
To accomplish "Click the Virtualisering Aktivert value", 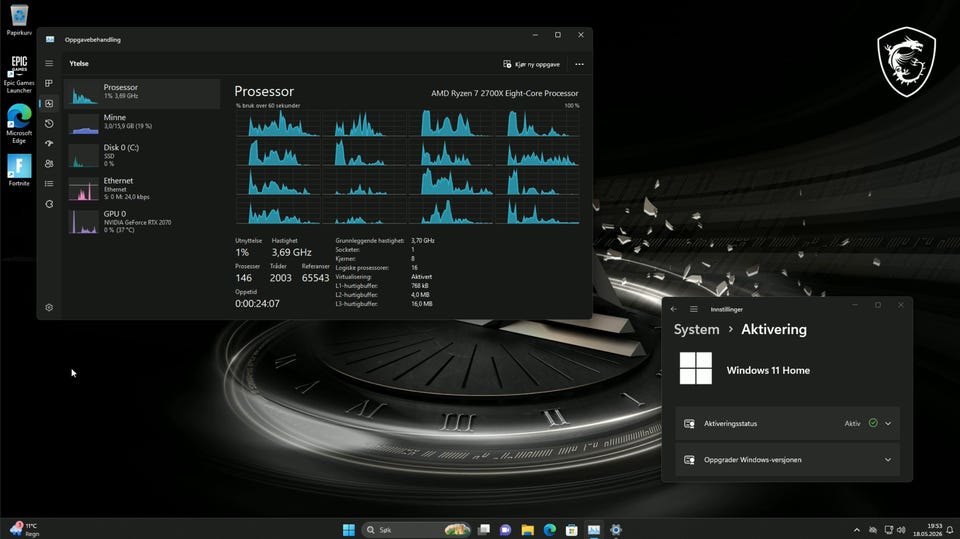I will [x=421, y=277].
